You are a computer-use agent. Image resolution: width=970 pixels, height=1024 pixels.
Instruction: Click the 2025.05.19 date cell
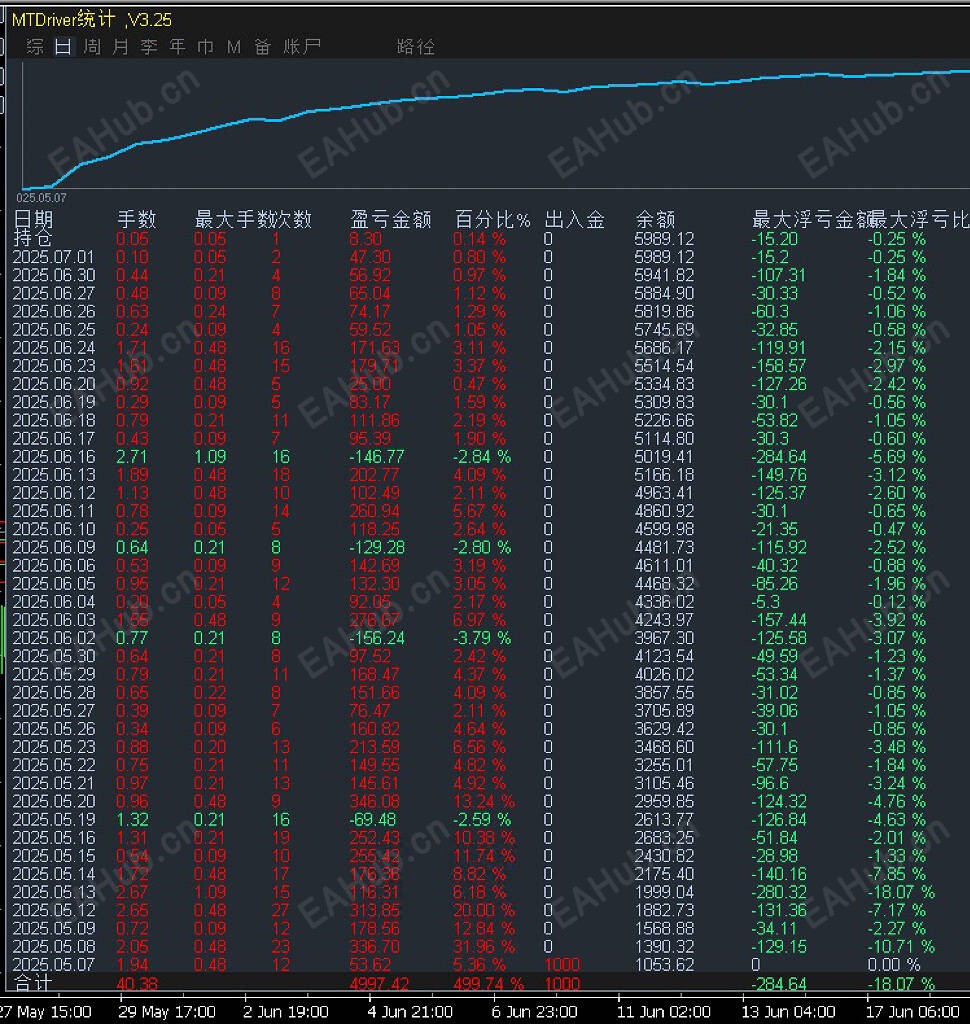(54, 820)
